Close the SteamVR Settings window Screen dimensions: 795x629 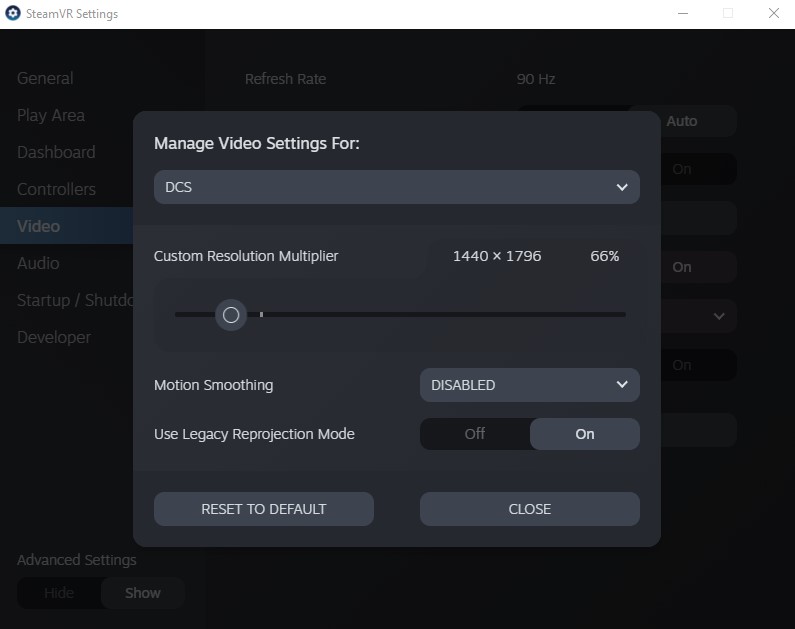(x=774, y=14)
